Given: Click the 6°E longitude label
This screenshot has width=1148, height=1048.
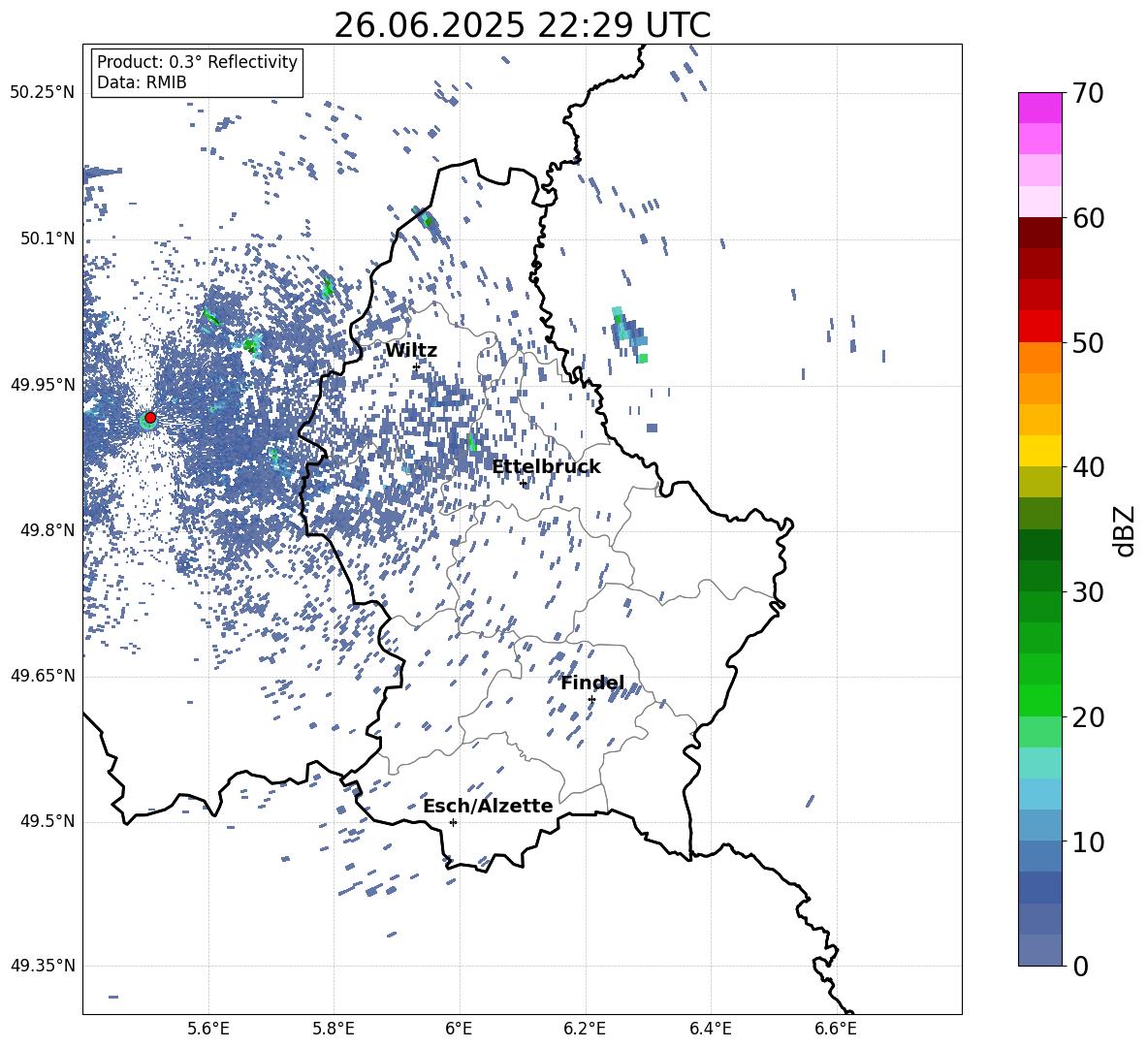Looking at the screenshot, I should pos(459,1029).
